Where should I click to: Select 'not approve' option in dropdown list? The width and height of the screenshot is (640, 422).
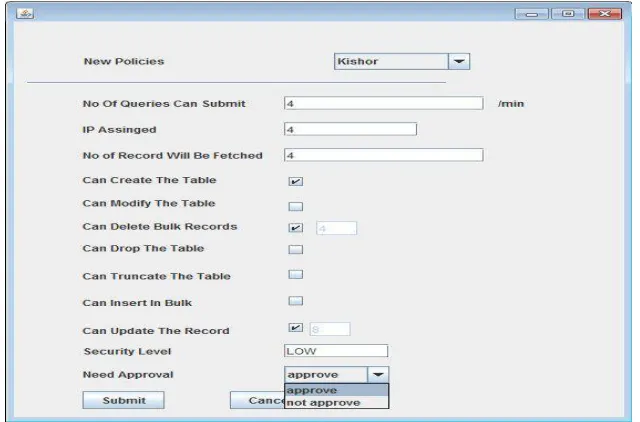click(336, 402)
